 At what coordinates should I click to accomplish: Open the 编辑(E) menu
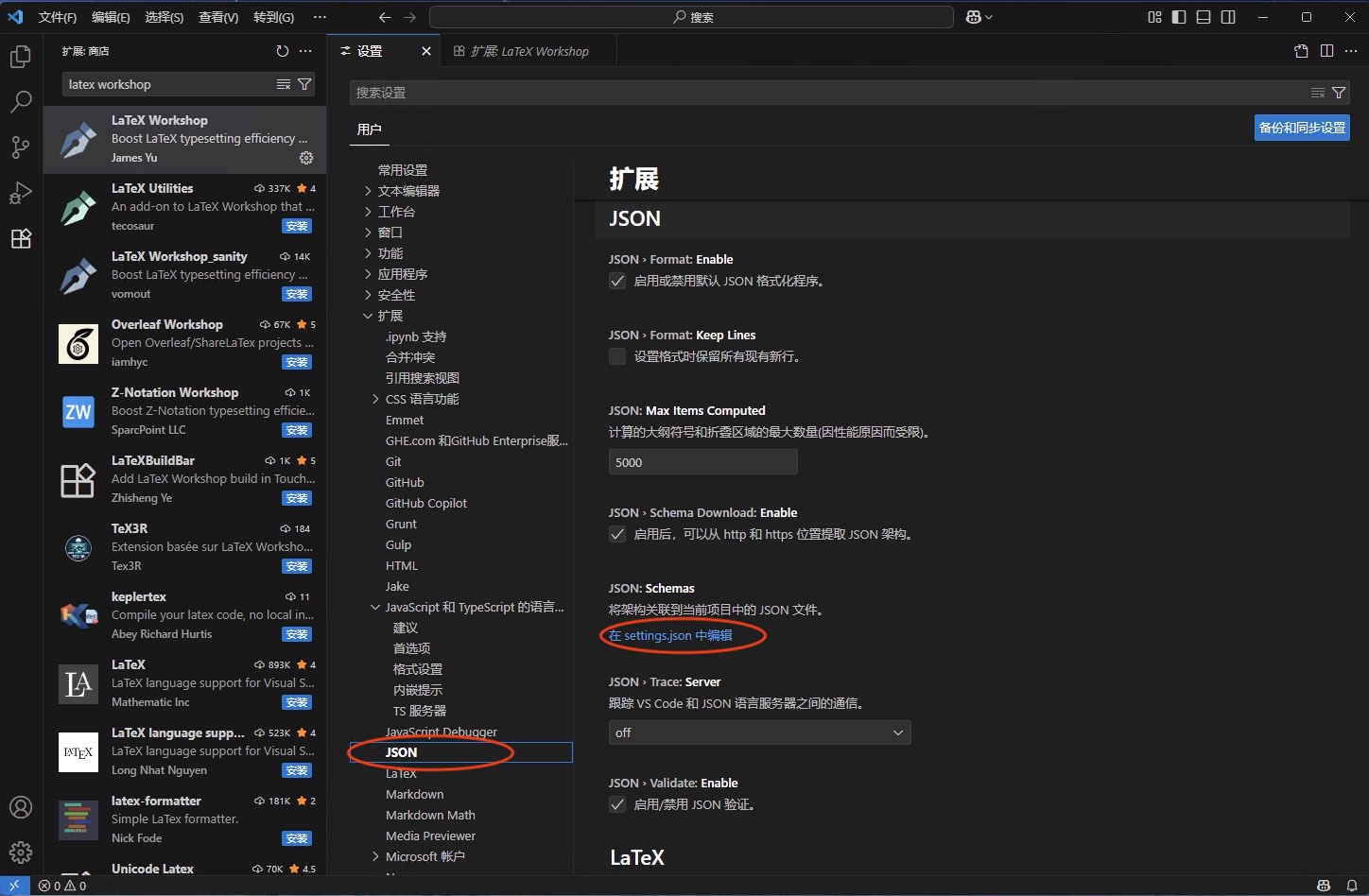click(x=111, y=17)
